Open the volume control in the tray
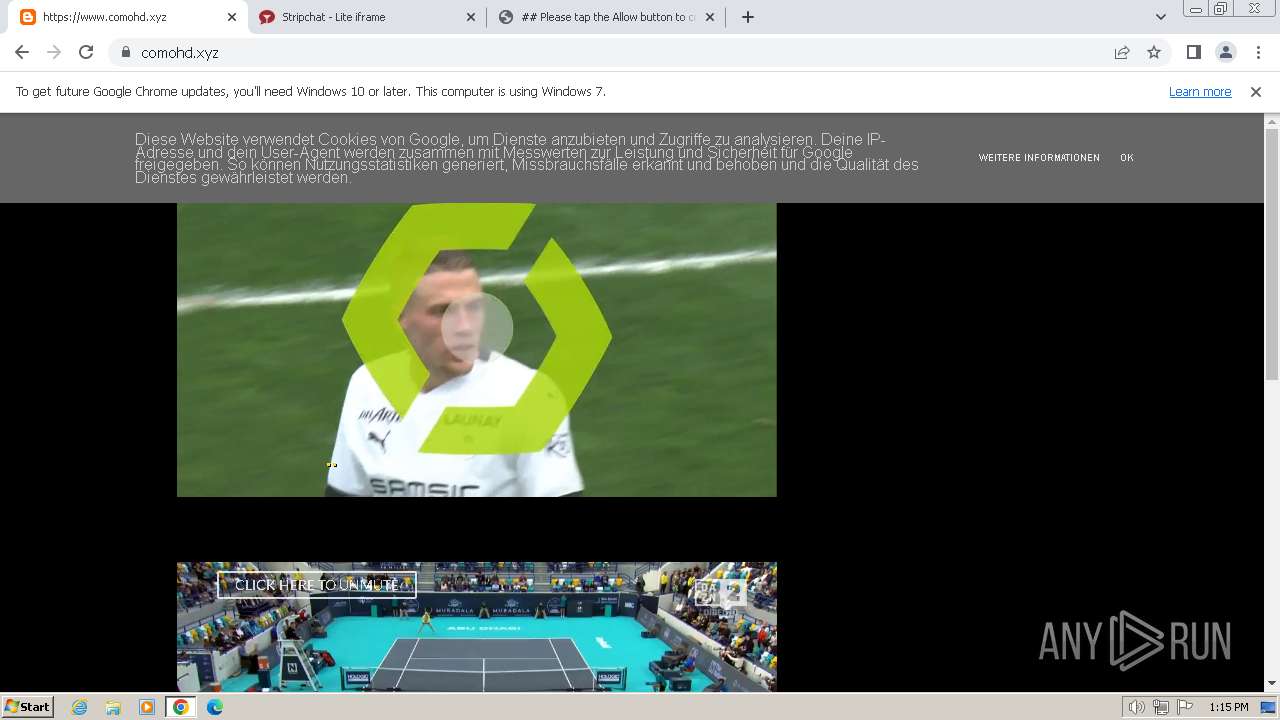The image size is (1280, 720). 1137,707
